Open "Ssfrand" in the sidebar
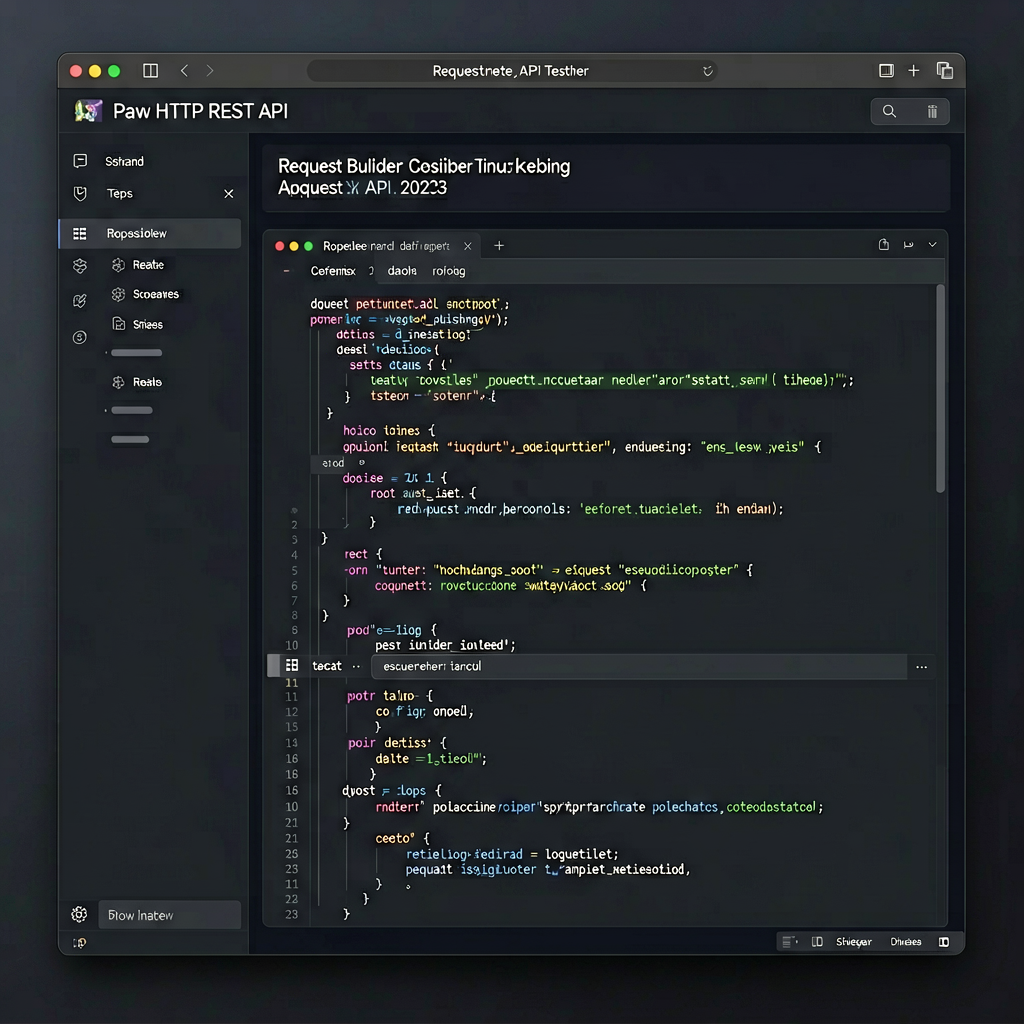The image size is (1024, 1024). 124,161
